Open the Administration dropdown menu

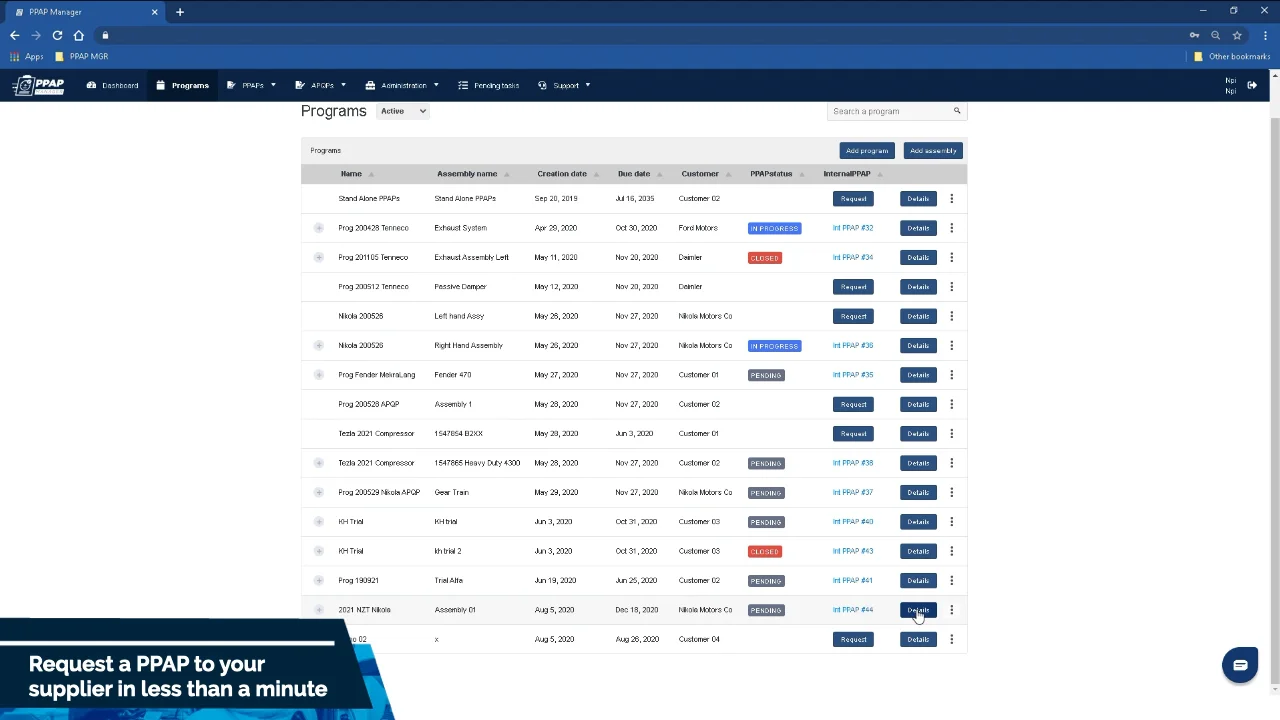[402, 85]
